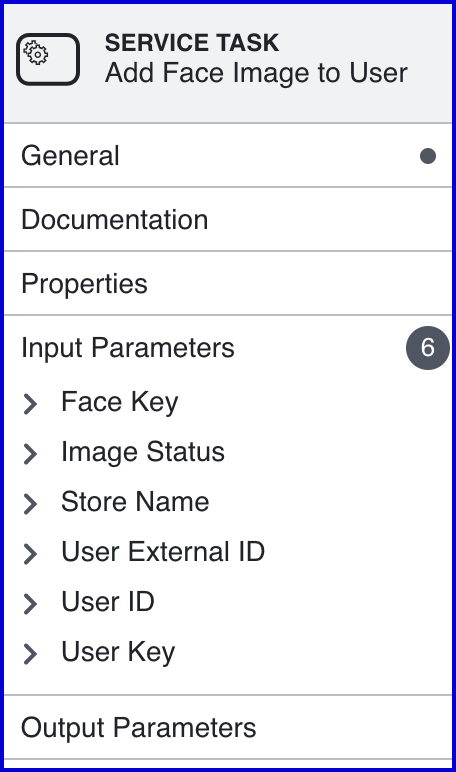The width and height of the screenshot is (456, 772).
Task: Select the User Key label
Action: tap(118, 652)
